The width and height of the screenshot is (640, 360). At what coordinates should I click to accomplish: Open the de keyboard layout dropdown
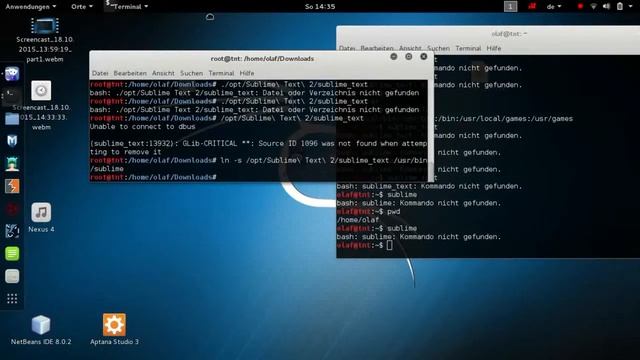click(554, 7)
